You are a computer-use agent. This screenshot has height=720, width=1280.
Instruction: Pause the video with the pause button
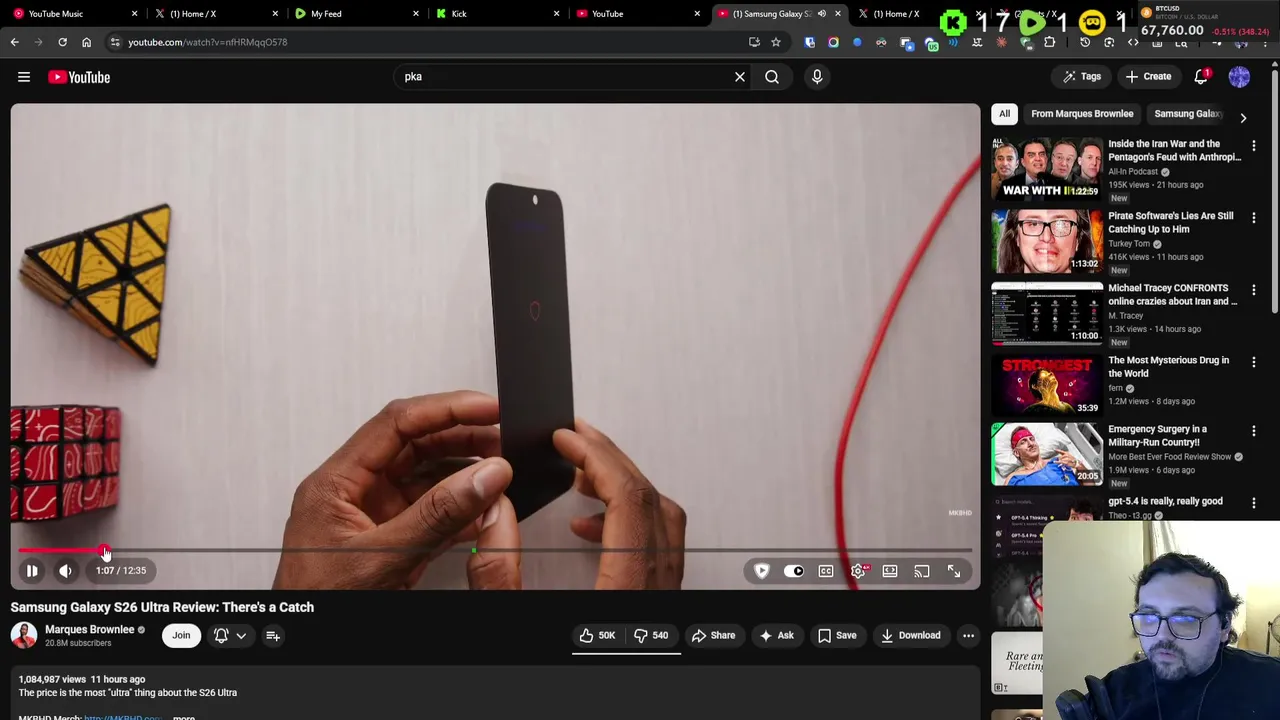[x=32, y=571]
